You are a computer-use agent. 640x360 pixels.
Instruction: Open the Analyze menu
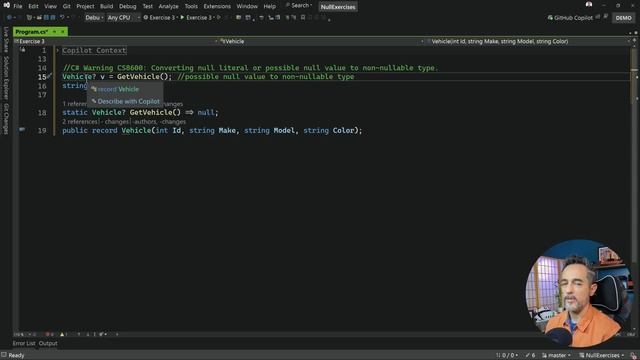tap(168, 6)
